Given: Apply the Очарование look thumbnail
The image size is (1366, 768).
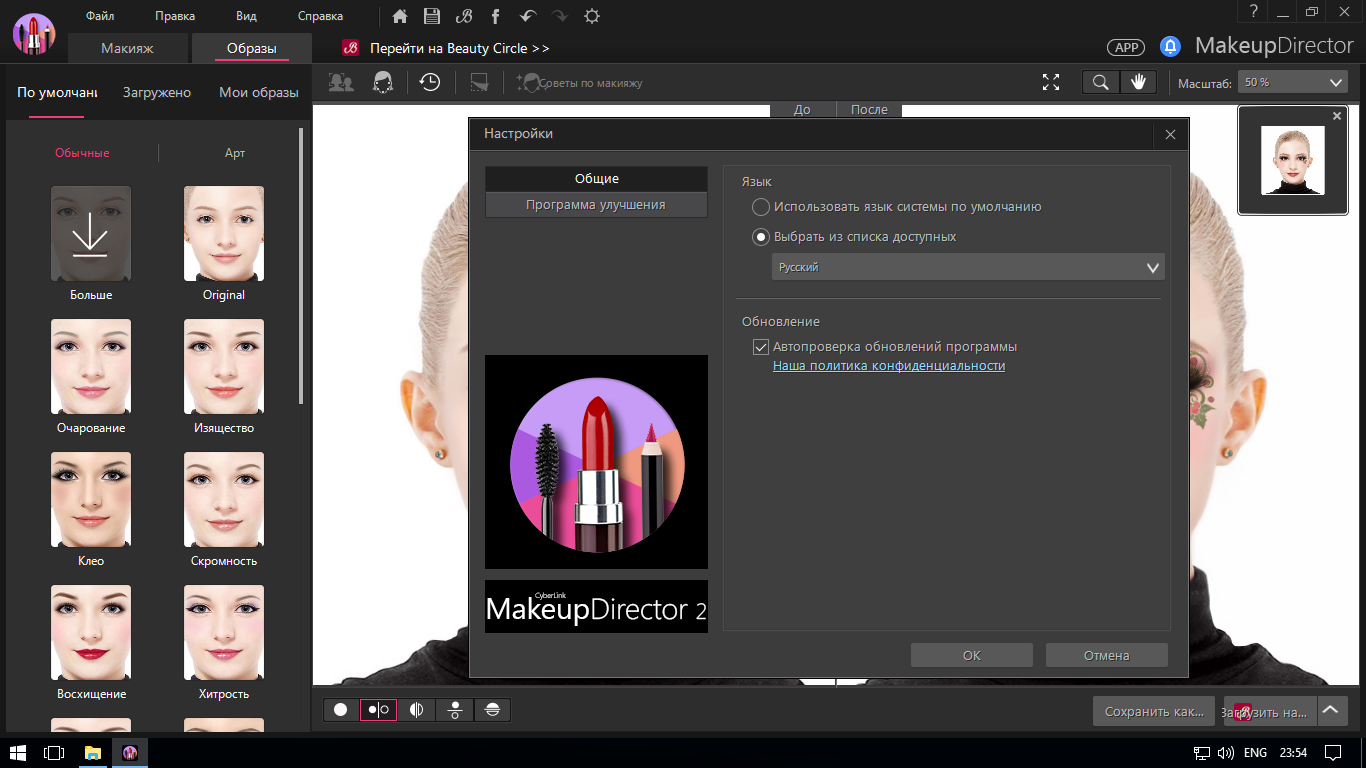Looking at the screenshot, I should click(91, 366).
